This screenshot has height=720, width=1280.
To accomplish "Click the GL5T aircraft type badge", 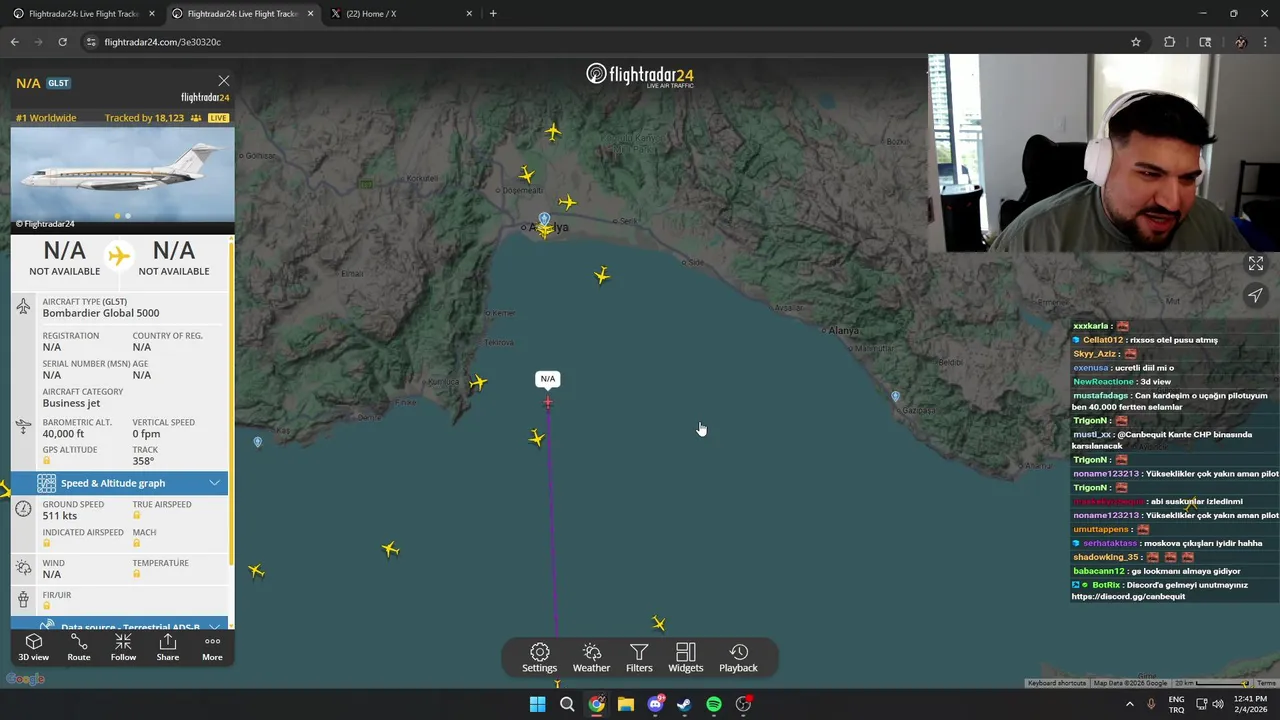I will pos(58,83).
